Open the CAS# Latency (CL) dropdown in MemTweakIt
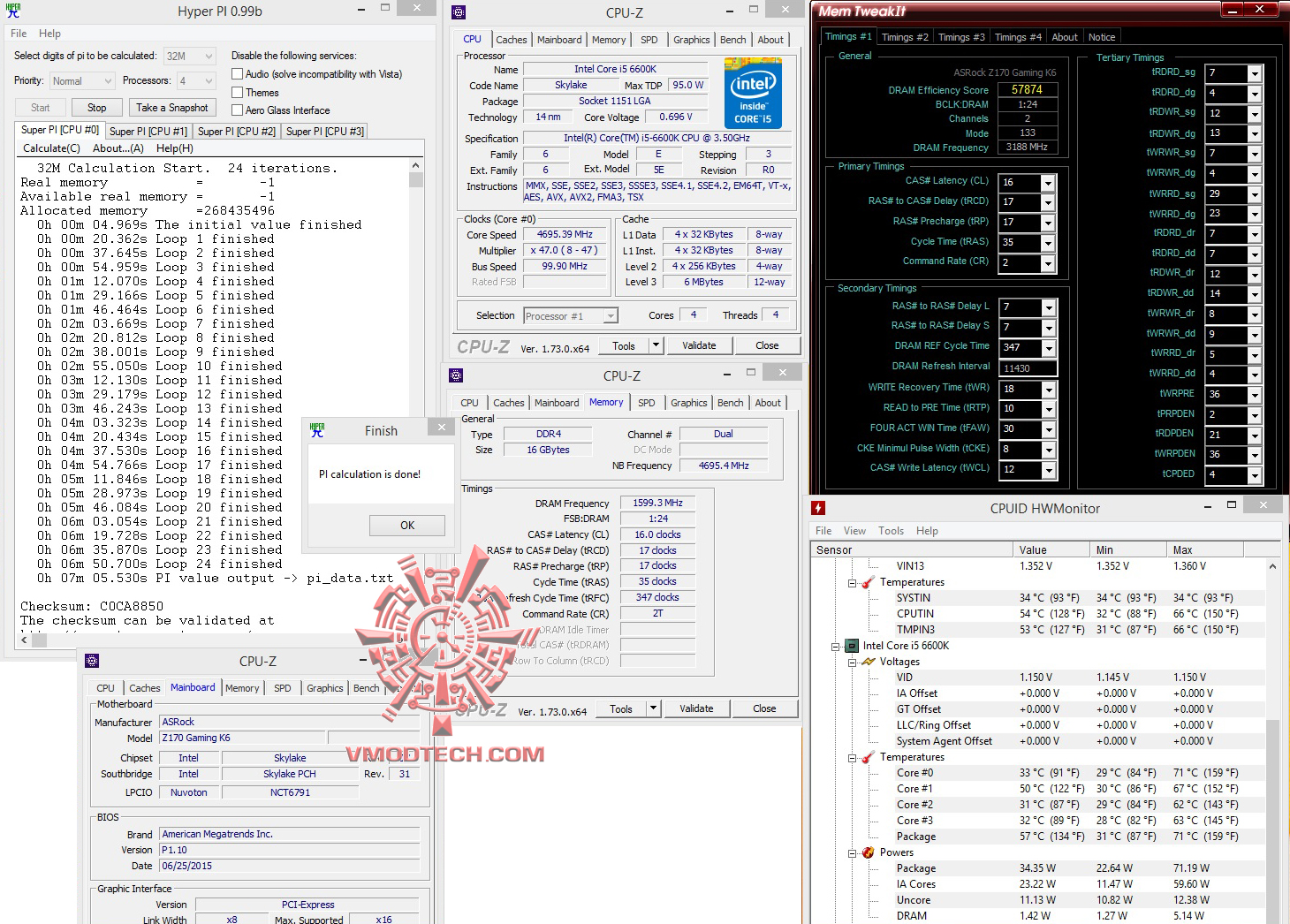1290x924 pixels. coord(1048,183)
